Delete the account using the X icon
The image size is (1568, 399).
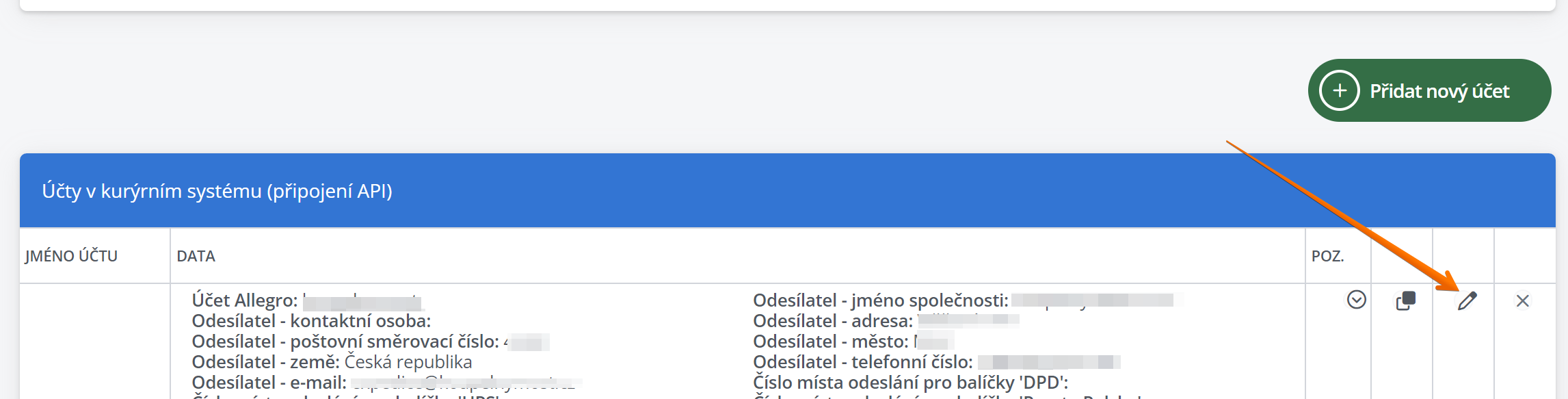(1522, 301)
